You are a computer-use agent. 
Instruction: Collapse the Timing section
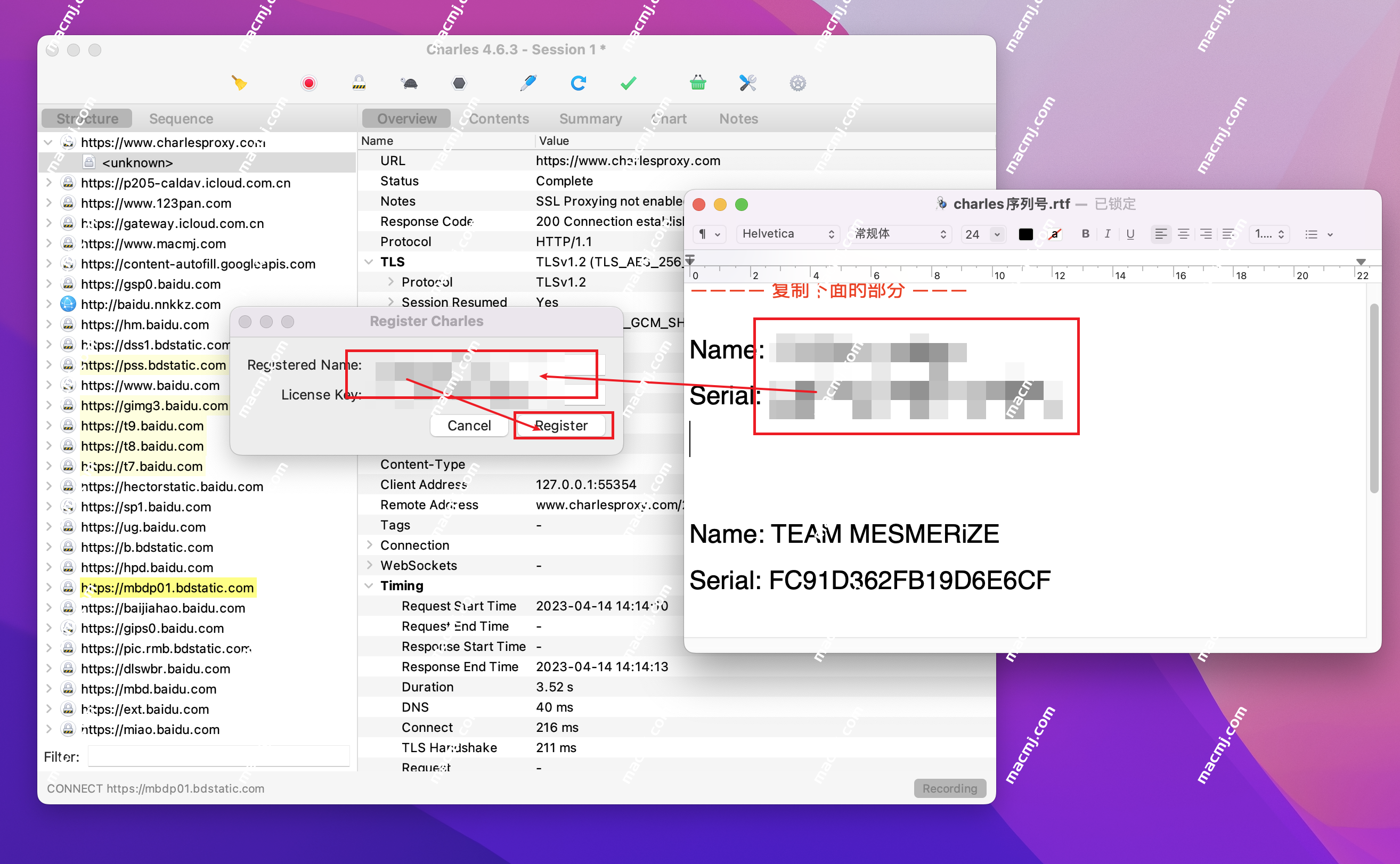point(369,586)
